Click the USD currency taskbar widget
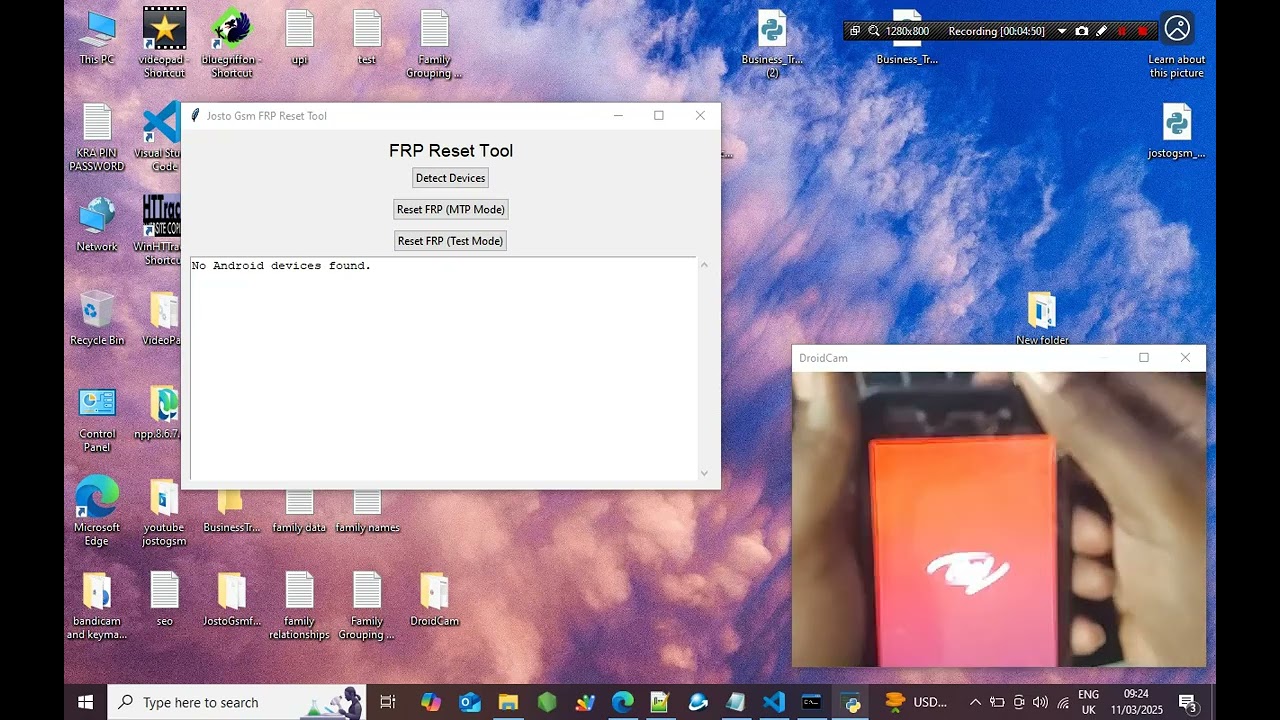This screenshot has height=720, width=1280. click(916, 702)
